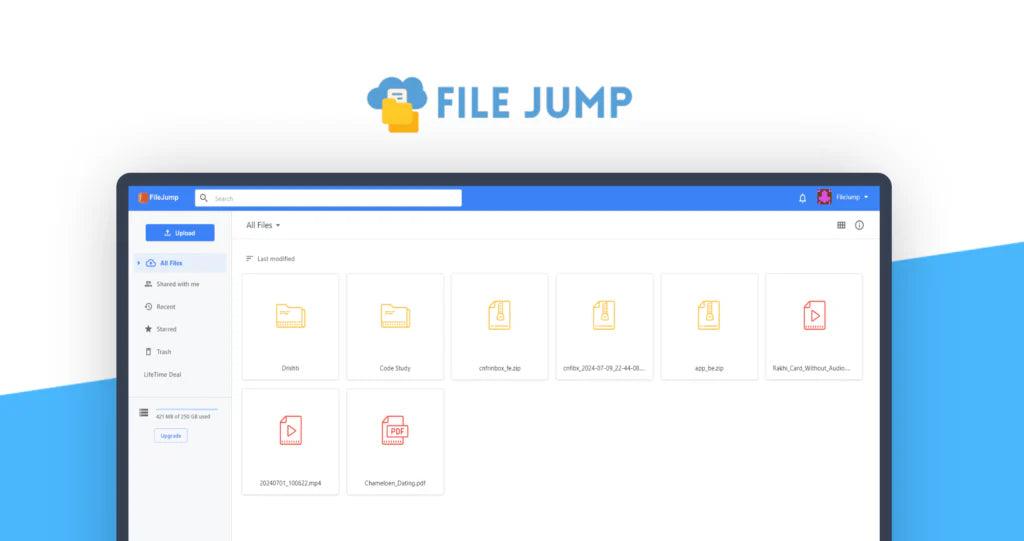Click the FileJump logo in header
Screen dimensions: 1024x541
click(x=159, y=198)
